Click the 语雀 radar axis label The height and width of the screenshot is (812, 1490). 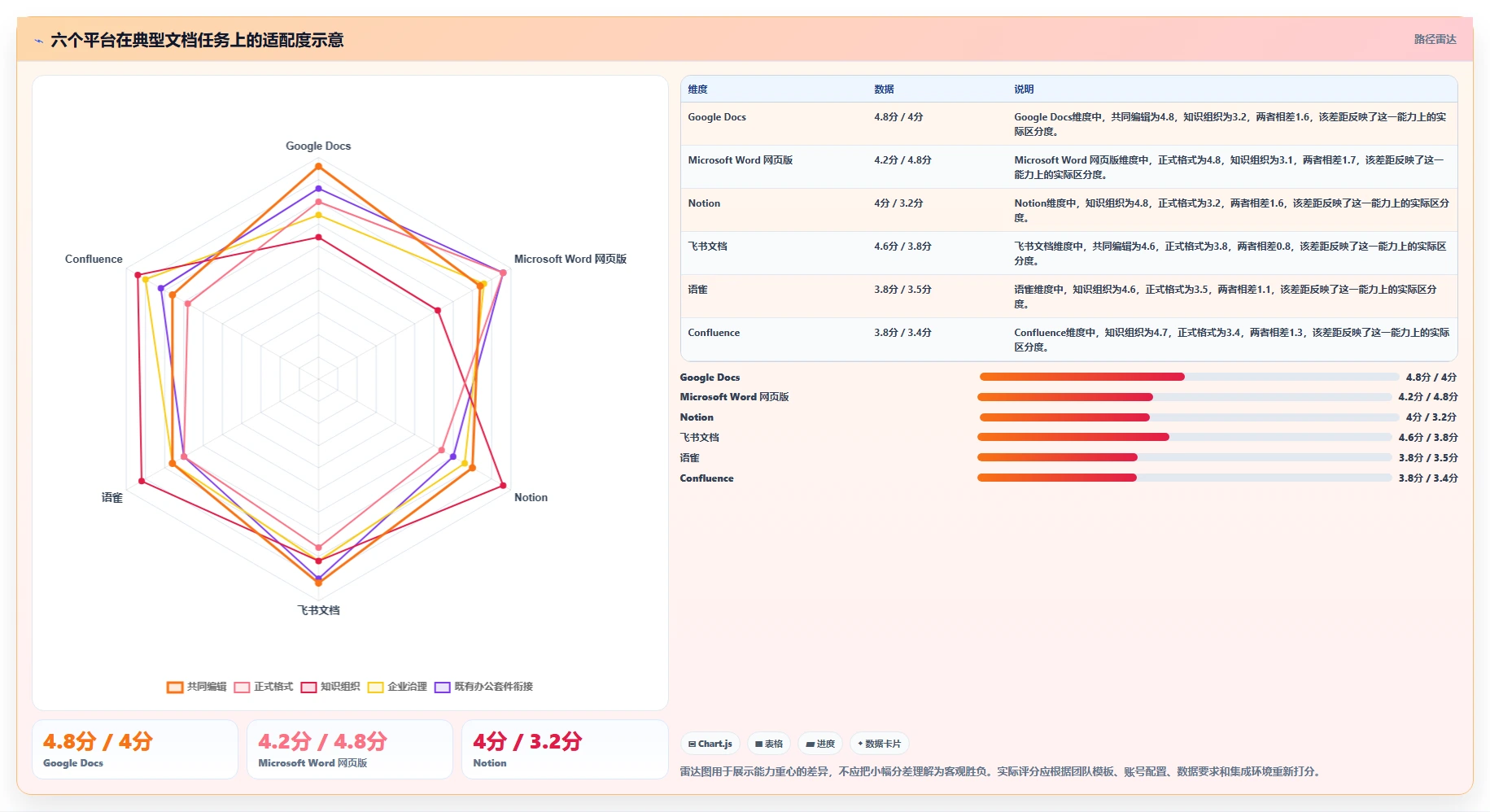coord(112,497)
